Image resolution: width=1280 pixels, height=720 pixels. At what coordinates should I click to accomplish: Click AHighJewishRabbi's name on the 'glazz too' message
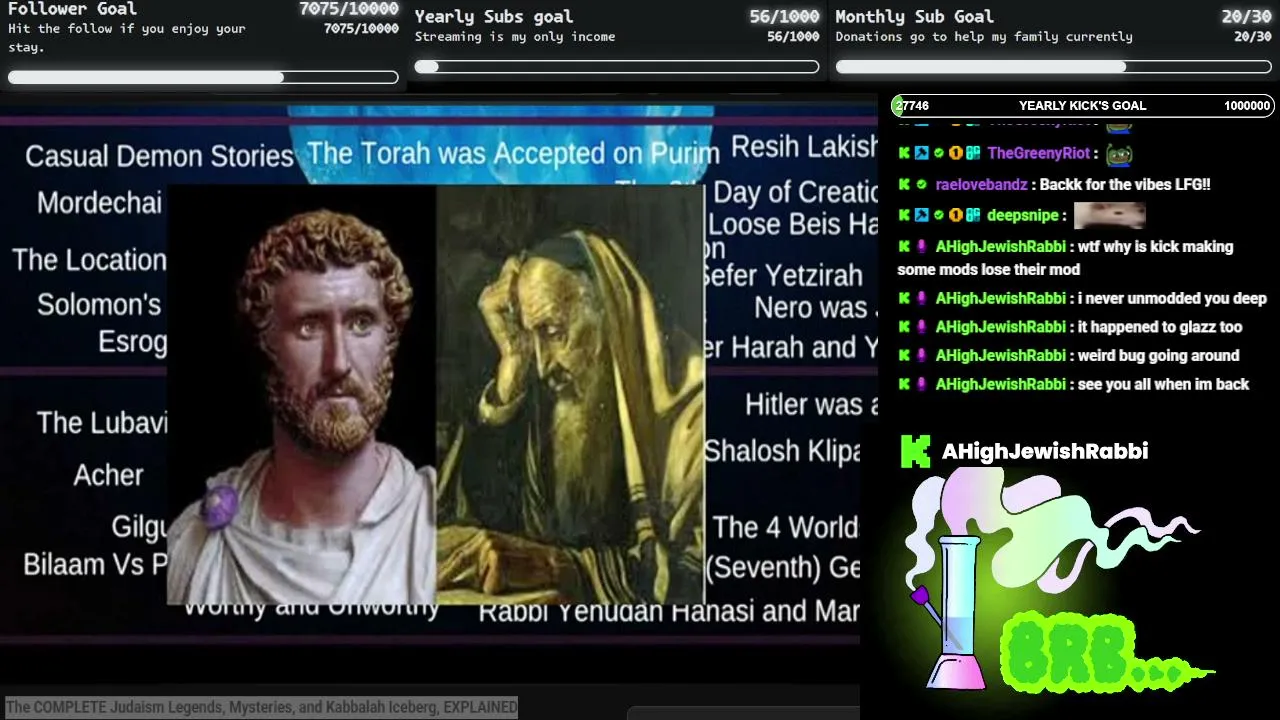(1000, 327)
